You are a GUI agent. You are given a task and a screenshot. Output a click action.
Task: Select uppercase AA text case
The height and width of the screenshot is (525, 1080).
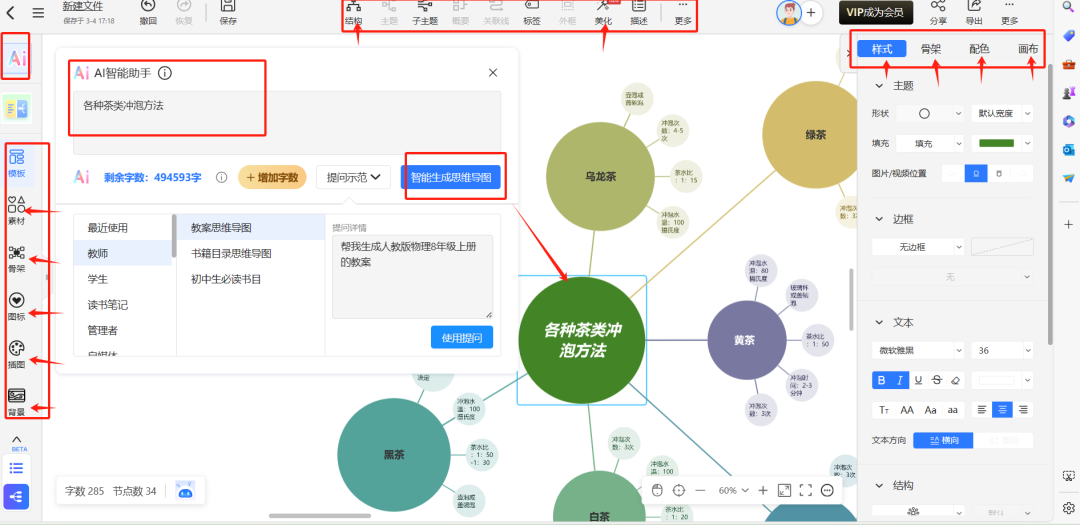pos(907,410)
